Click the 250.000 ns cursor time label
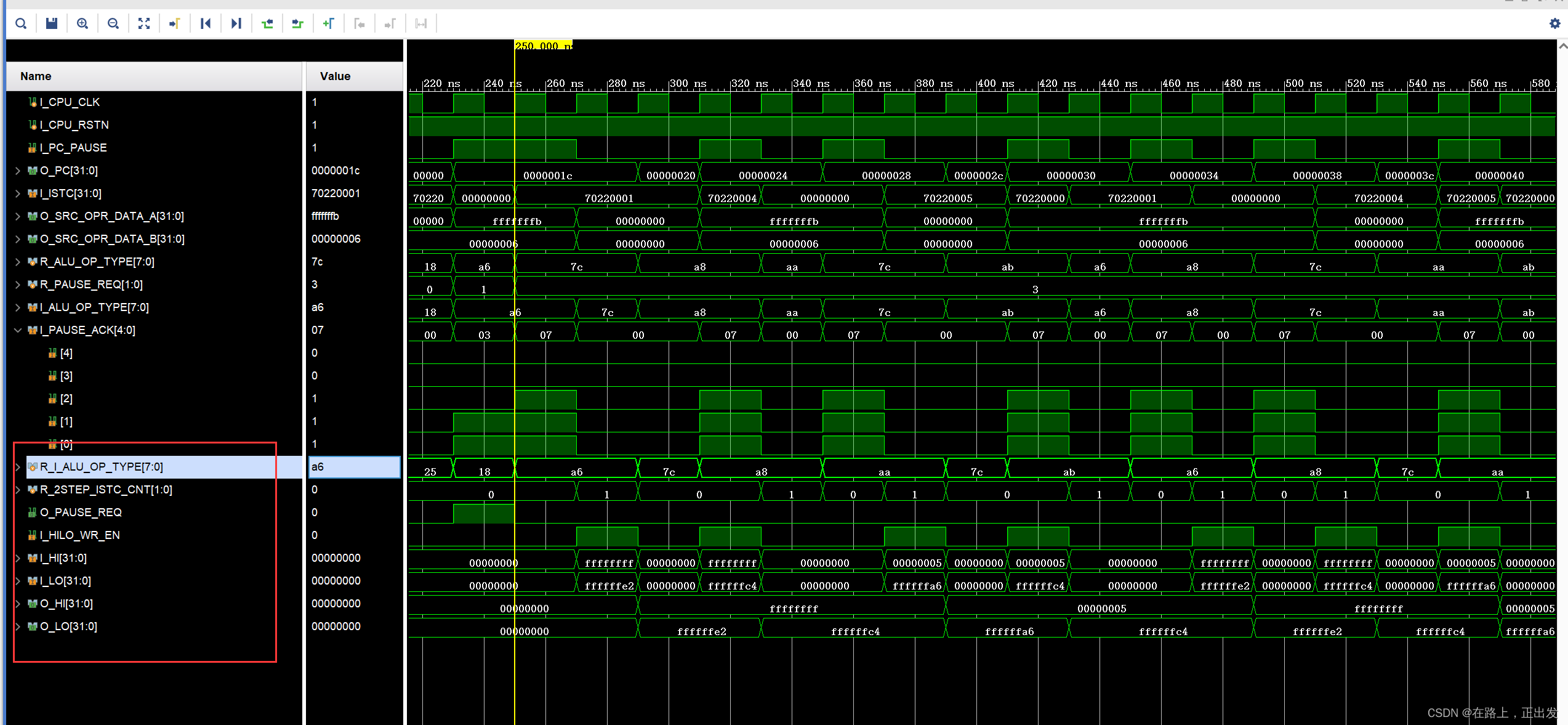The image size is (1568, 725). pyautogui.click(x=543, y=46)
